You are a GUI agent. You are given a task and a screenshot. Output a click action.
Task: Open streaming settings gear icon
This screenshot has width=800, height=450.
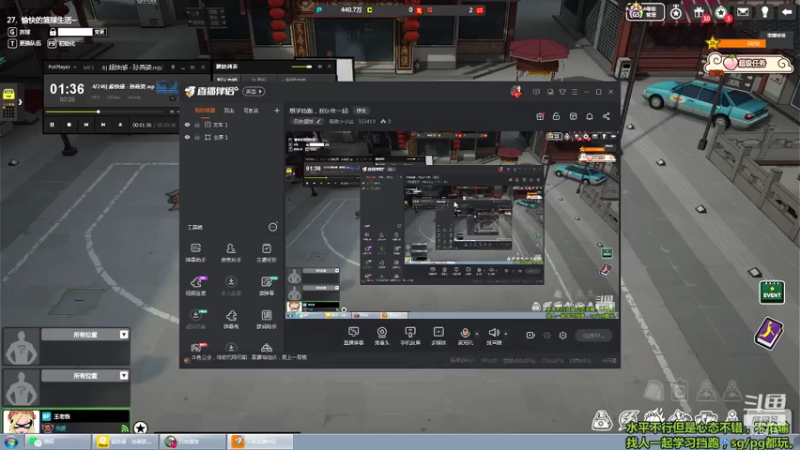(x=563, y=336)
